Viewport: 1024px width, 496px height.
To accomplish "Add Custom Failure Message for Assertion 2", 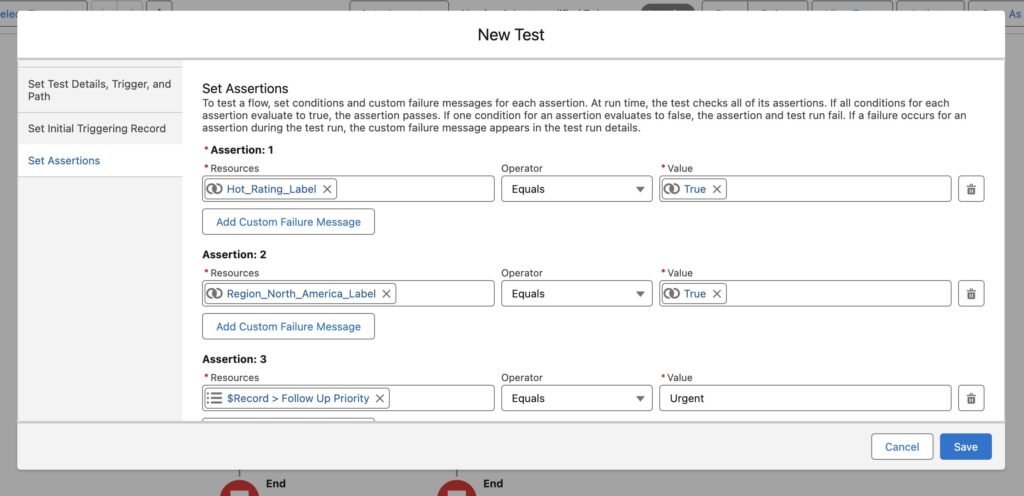I will 288,326.
